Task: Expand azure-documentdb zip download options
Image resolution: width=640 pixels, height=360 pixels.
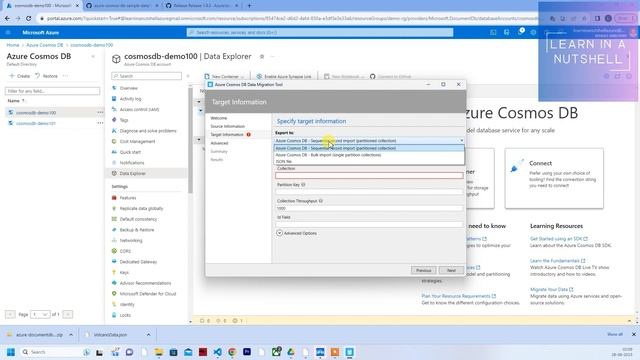Action: (71, 335)
